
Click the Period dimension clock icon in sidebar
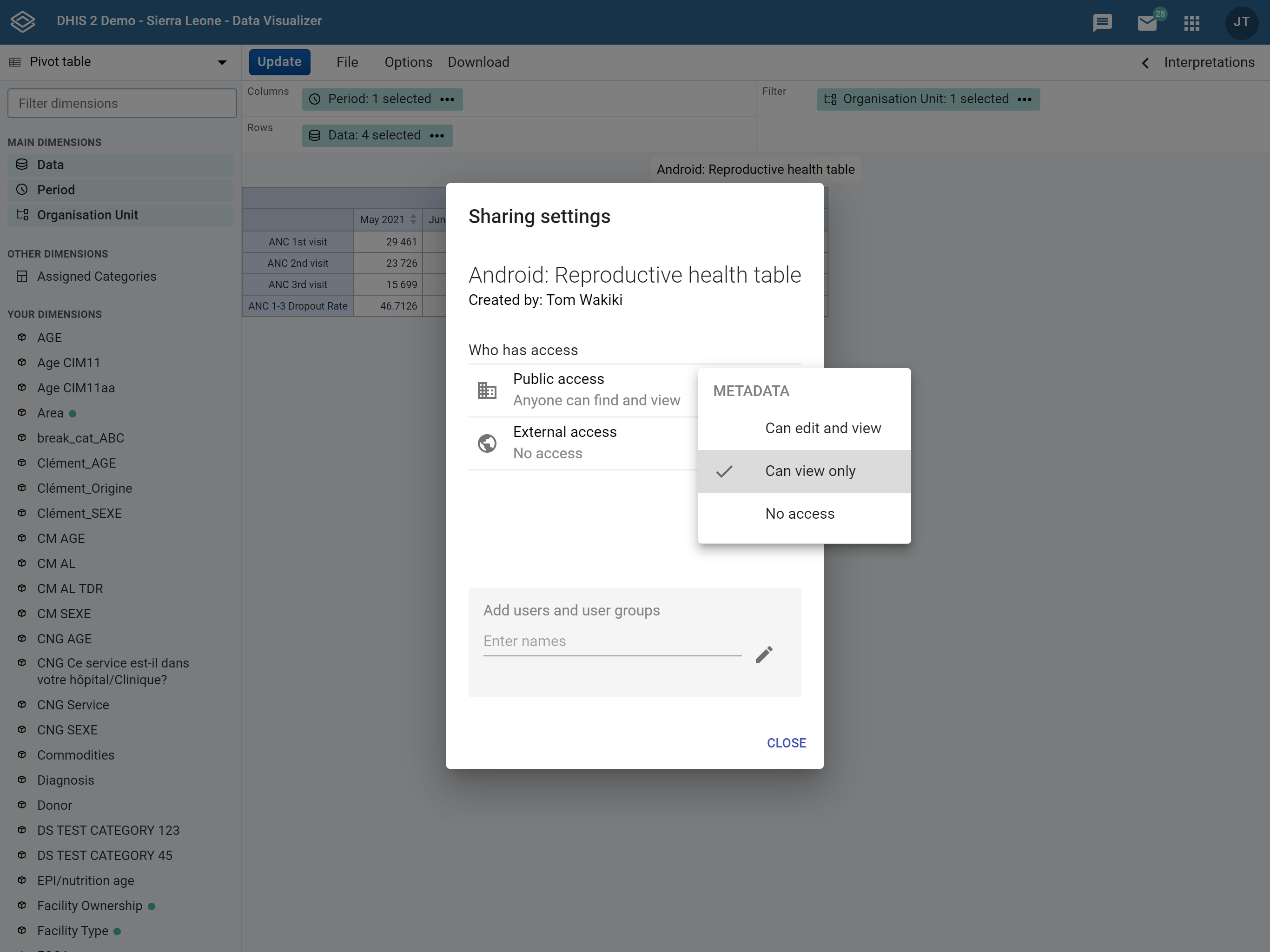pyautogui.click(x=22, y=190)
